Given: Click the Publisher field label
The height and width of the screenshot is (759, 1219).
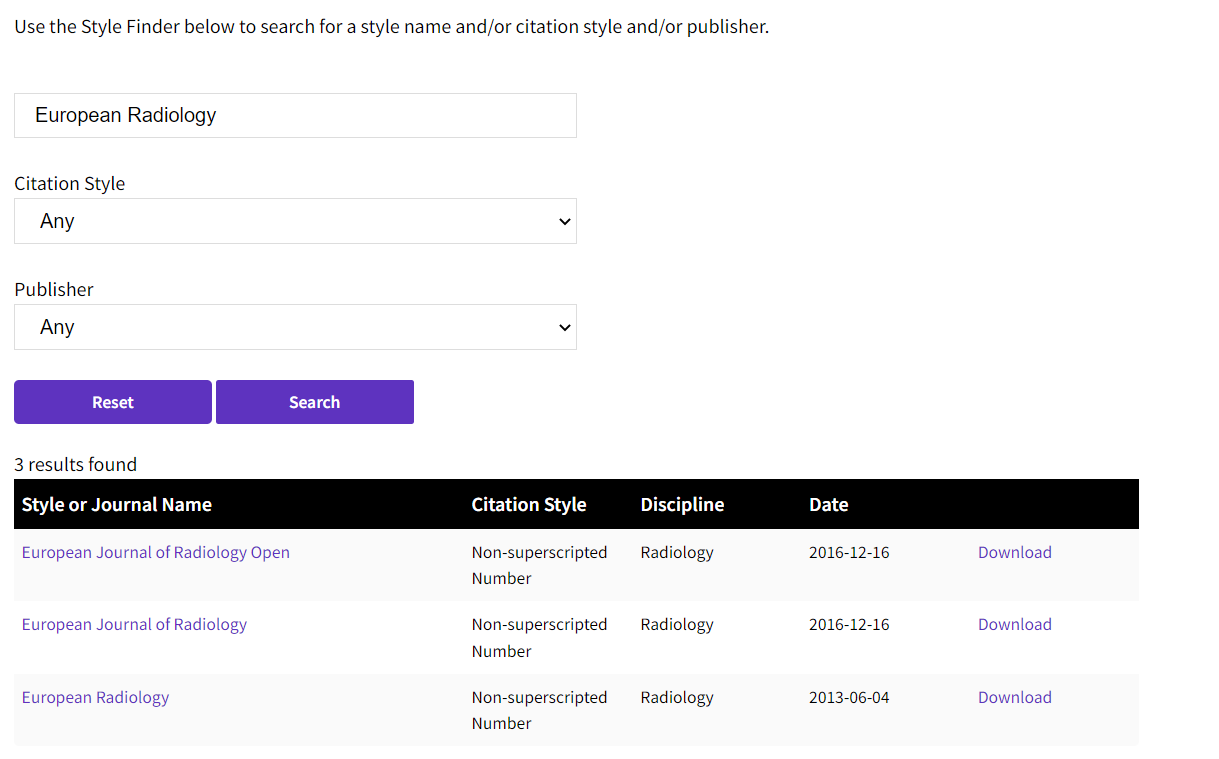Looking at the screenshot, I should [54, 289].
